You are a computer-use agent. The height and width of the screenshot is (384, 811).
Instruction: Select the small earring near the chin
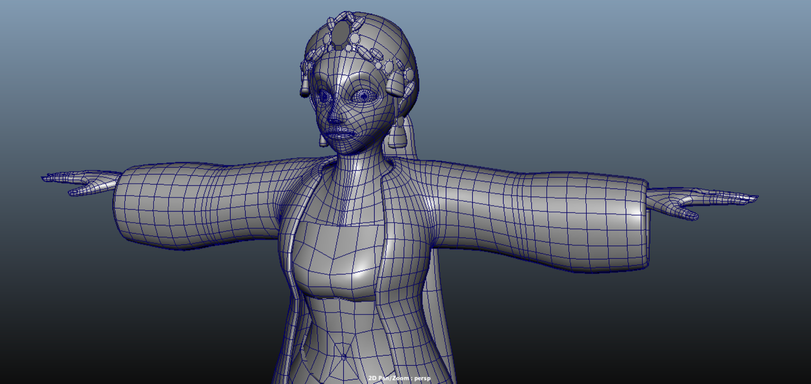323,140
